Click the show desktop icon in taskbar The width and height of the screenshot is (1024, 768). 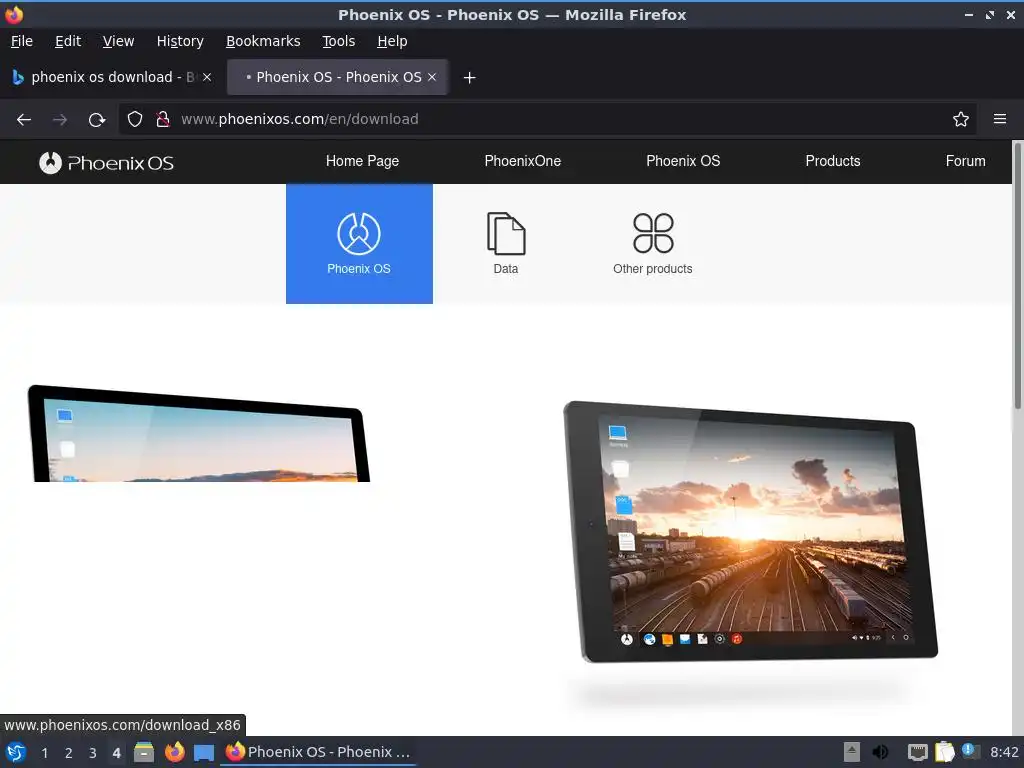(x=204, y=753)
